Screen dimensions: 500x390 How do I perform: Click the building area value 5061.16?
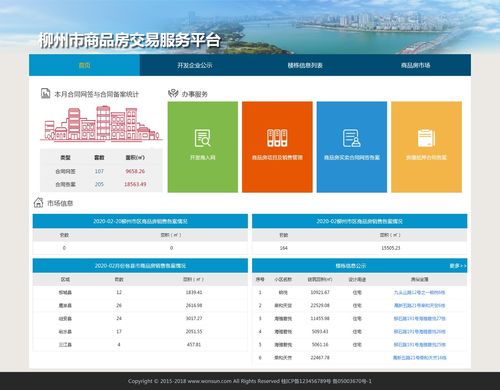pyautogui.click(x=320, y=344)
